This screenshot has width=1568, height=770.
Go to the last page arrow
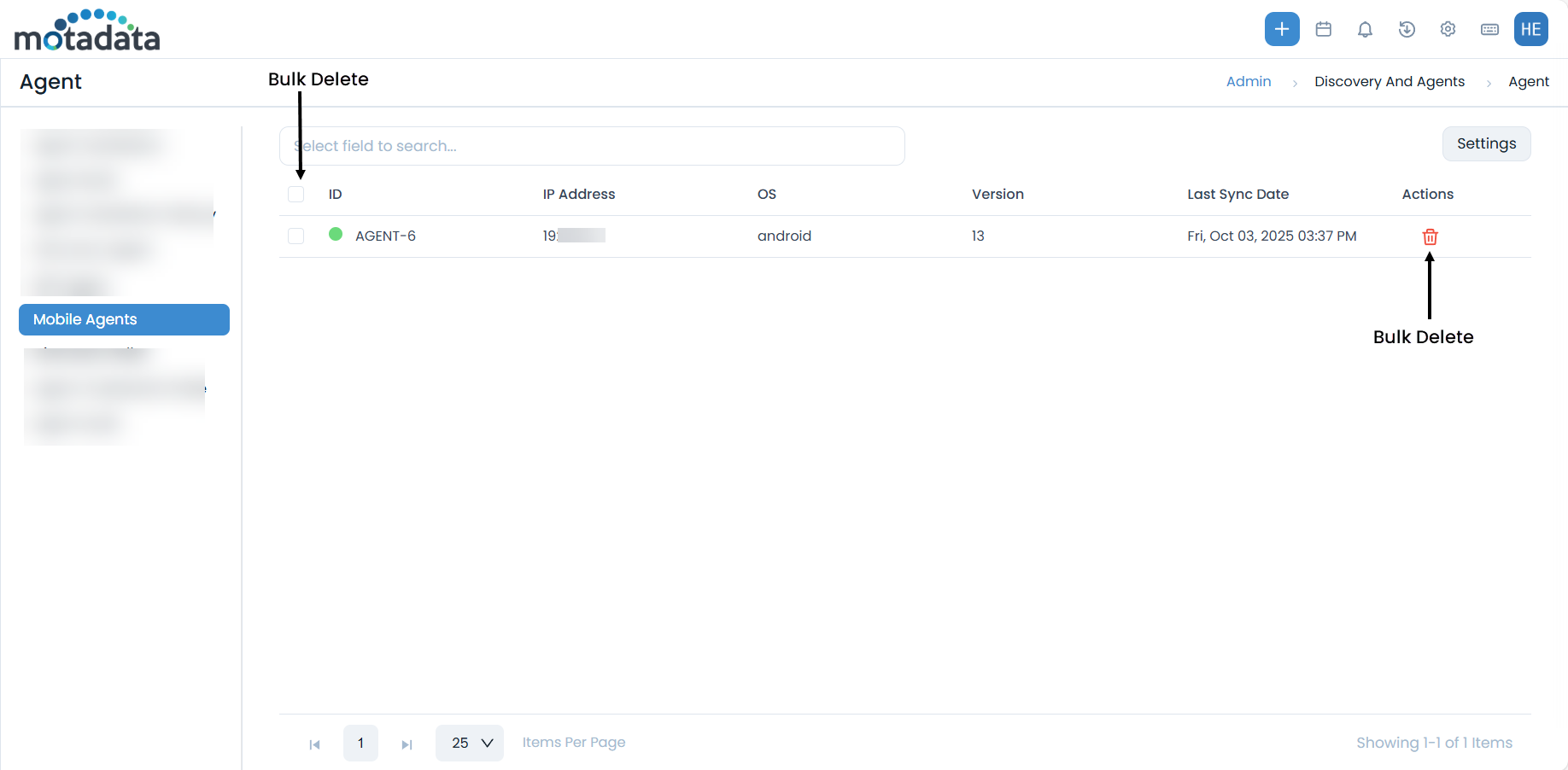pos(407,744)
